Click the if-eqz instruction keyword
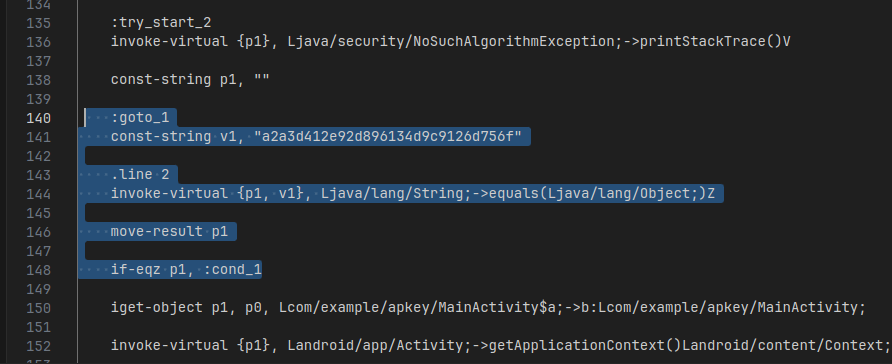Screen dimensions: 892x364 (x=135, y=270)
